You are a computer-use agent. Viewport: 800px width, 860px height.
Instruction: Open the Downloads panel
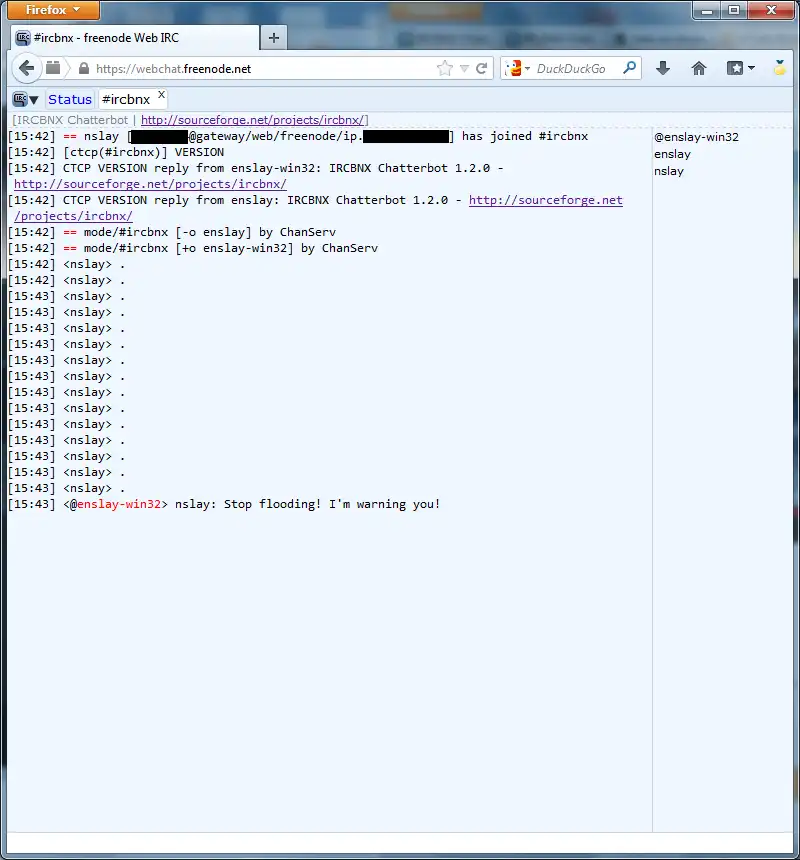[663, 68]
